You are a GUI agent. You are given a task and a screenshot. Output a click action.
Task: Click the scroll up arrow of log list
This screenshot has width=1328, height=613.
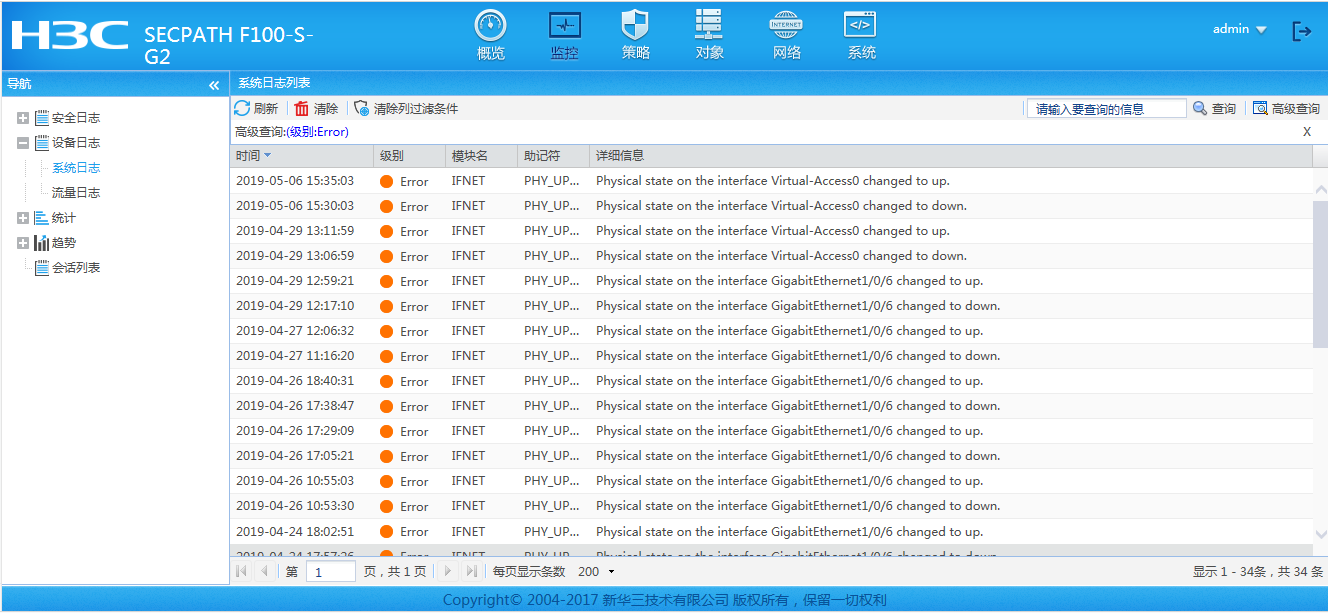point(1320,189)
